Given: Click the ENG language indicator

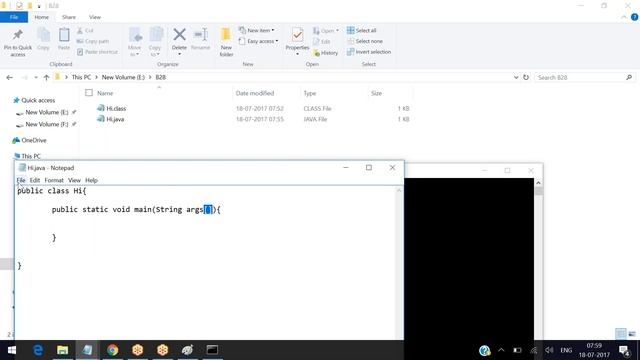Looking at the screenshot, I should [x=566, y=350].
